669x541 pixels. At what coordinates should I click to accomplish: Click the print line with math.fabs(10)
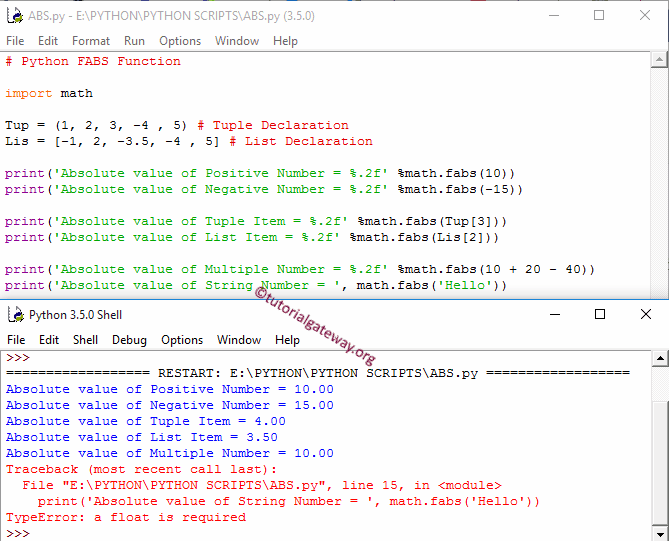click(260, 173)
